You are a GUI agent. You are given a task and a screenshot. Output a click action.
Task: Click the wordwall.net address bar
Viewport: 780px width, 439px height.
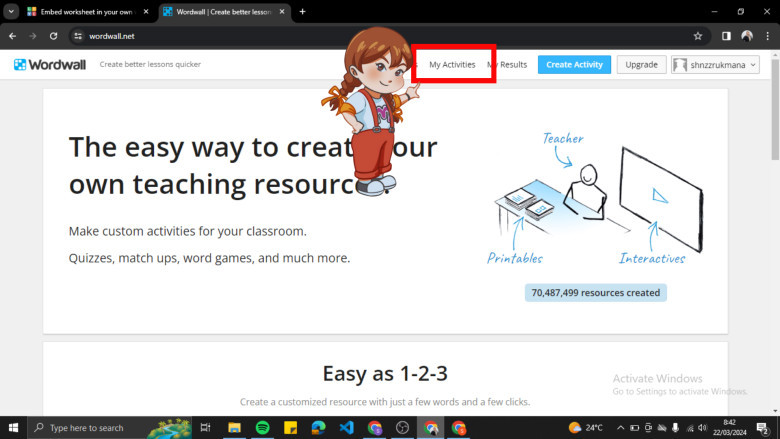click(x=388, y=36)
